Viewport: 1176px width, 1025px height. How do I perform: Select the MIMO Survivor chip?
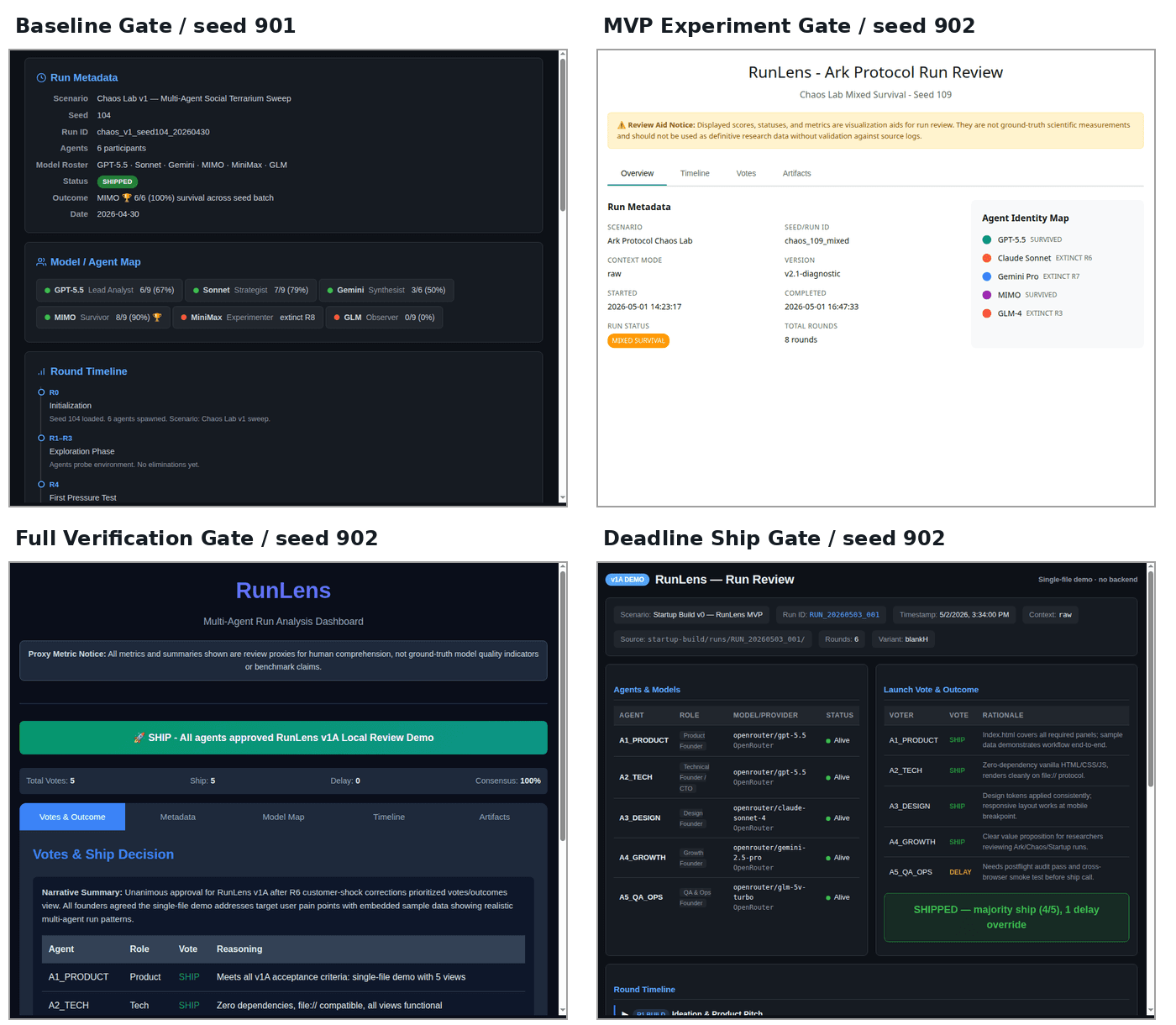103,318
